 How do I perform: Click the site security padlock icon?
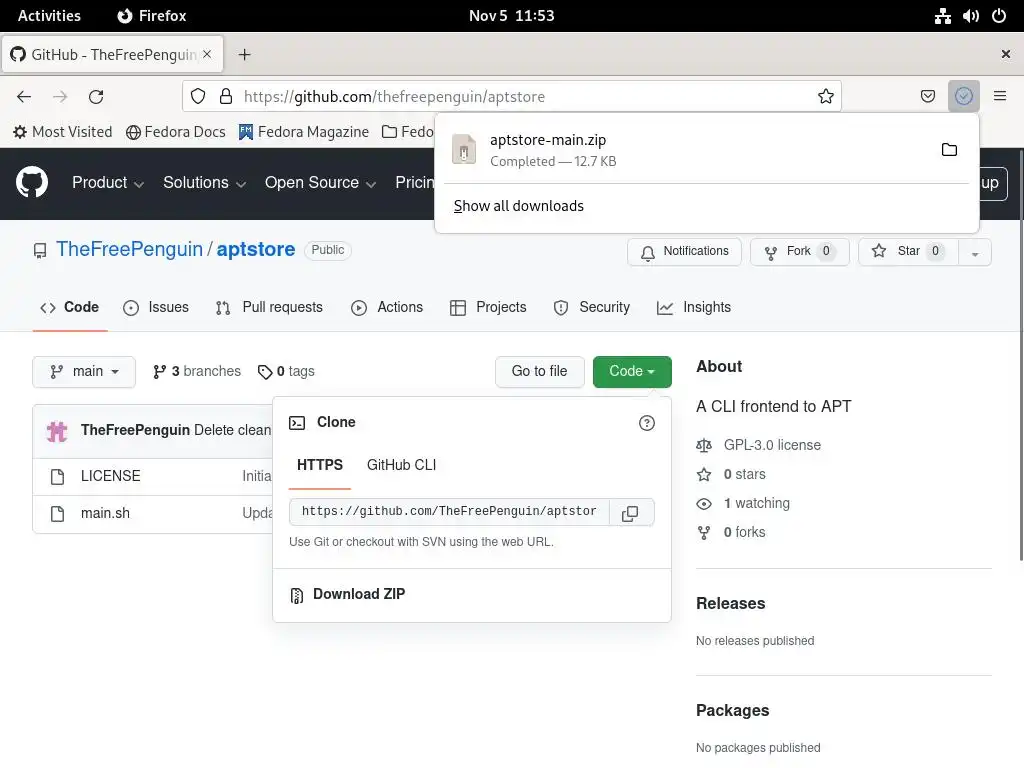click(x=226, y=97)
